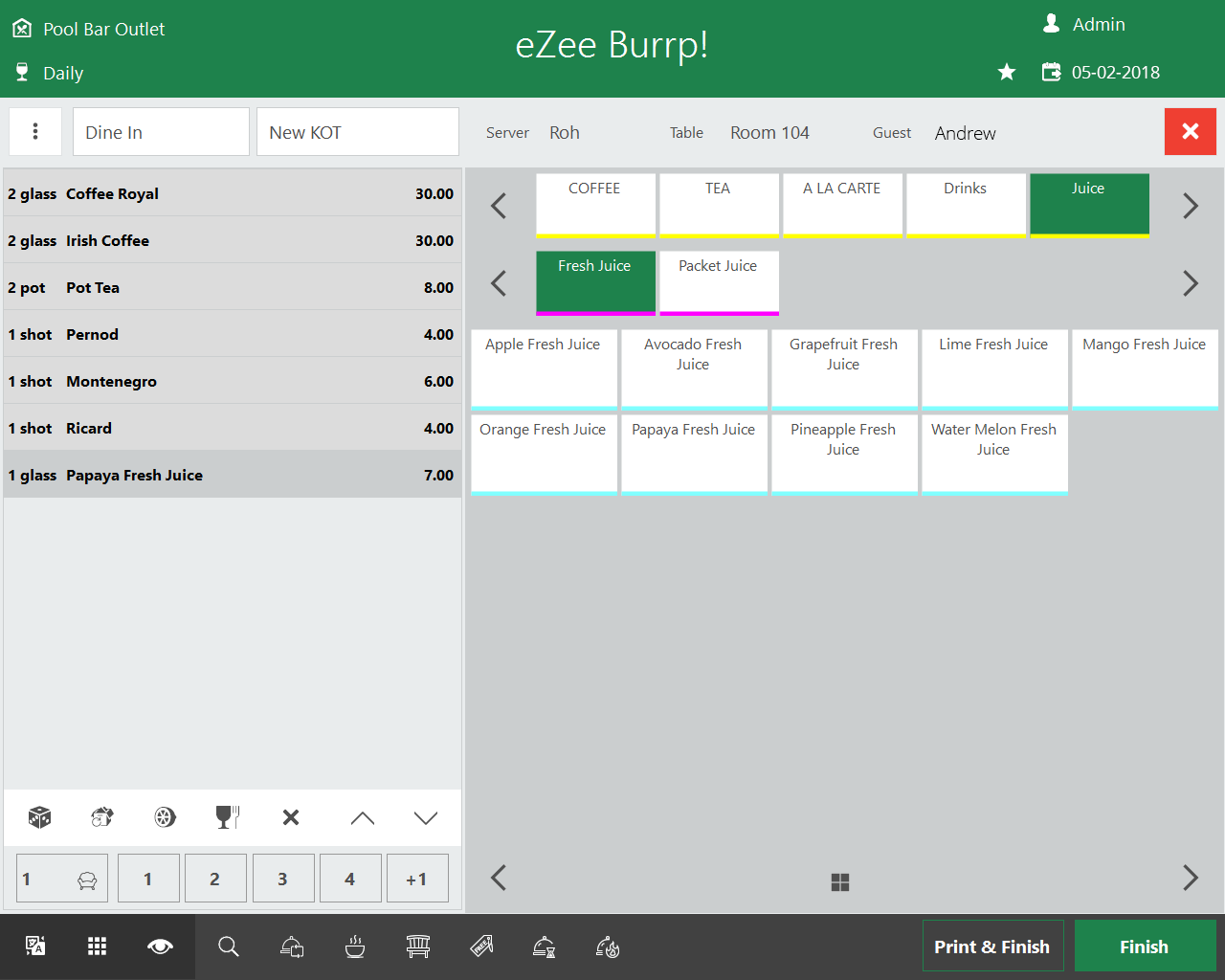1225x980 pixels.
Task: Add Grapefruit Fresh Juice to the order
Action: (x=844, y=369)
